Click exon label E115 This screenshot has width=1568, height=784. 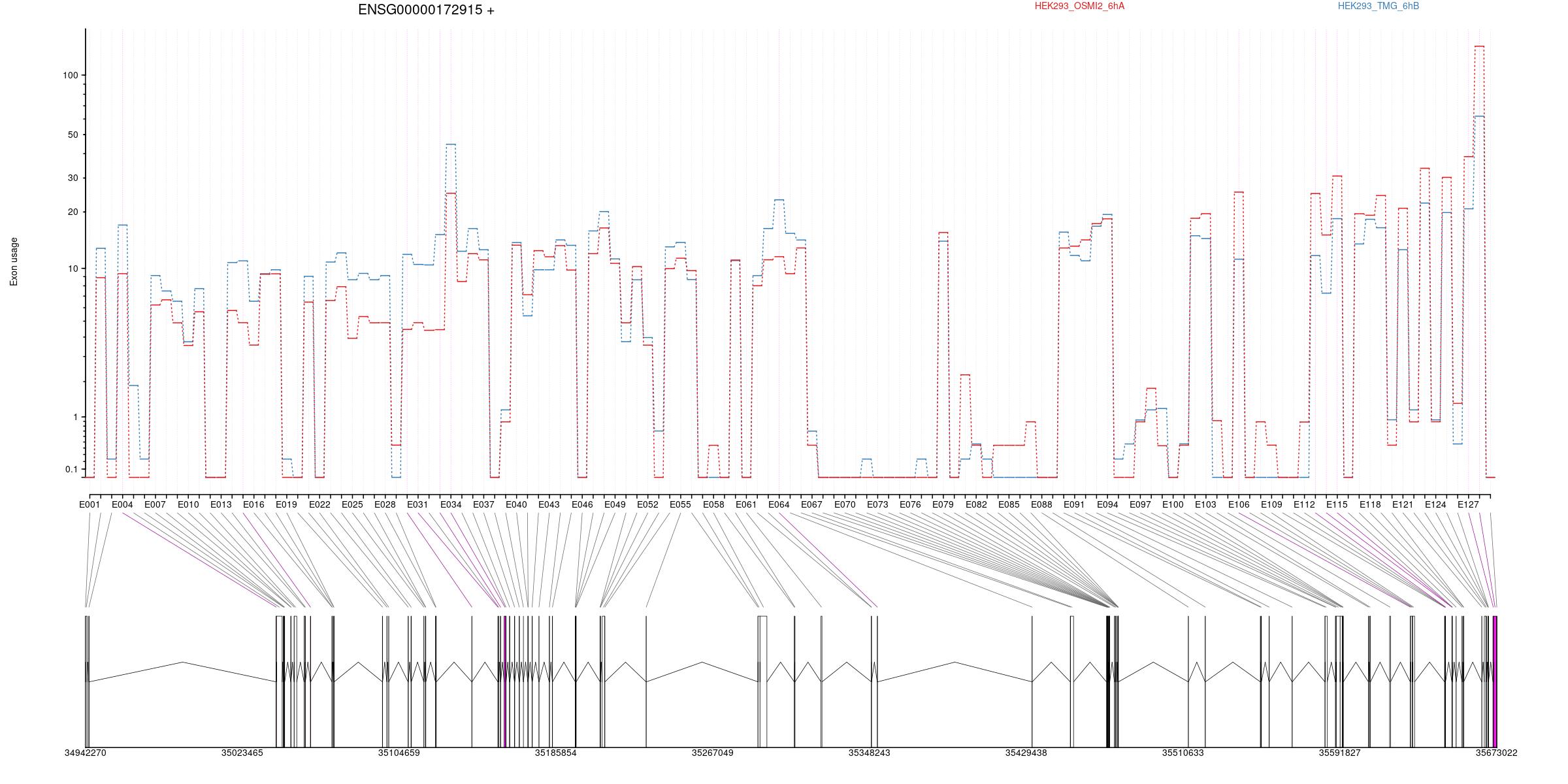[1337, 504]
